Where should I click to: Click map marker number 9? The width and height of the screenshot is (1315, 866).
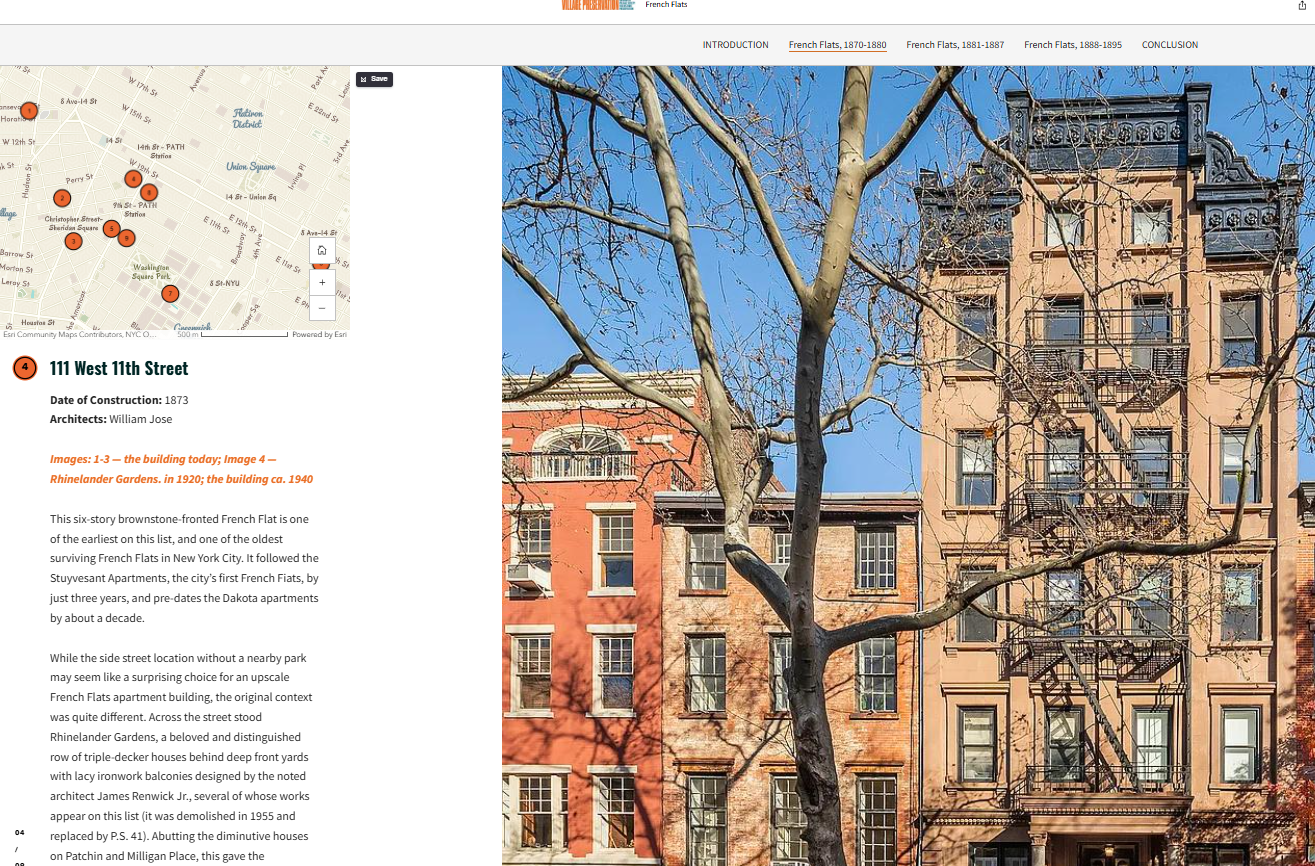click(x=126, y=238)
